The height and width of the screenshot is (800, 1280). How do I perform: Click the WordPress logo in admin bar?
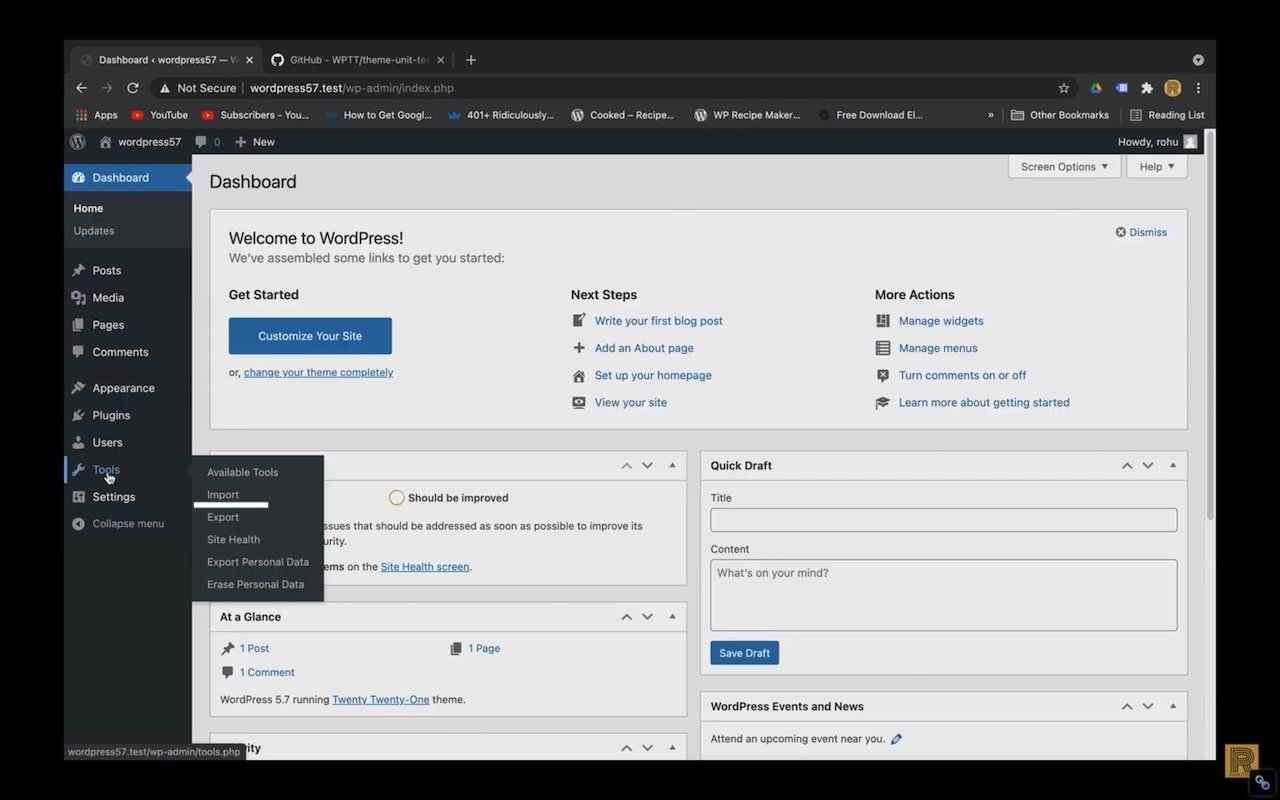tap(78, 142)
